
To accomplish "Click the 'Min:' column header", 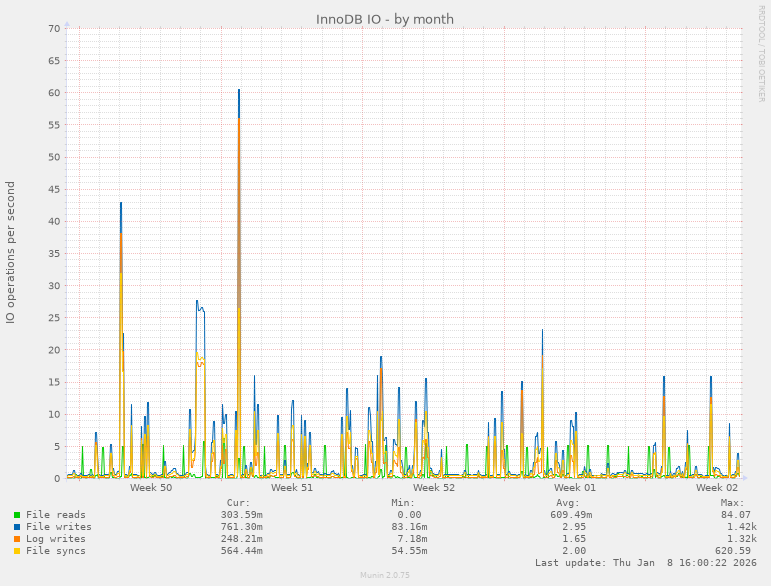I will [403, 503].
